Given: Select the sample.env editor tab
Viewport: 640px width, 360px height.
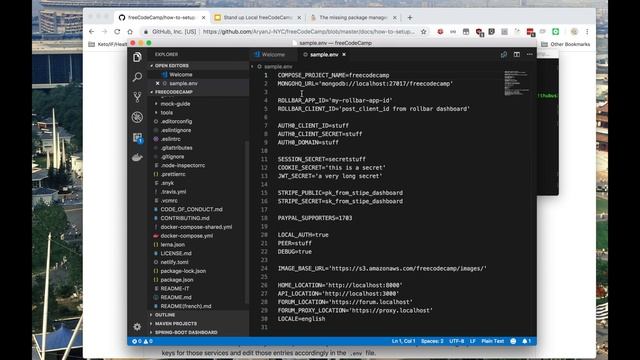Looking at the screenshot, I should pos(324,54).
